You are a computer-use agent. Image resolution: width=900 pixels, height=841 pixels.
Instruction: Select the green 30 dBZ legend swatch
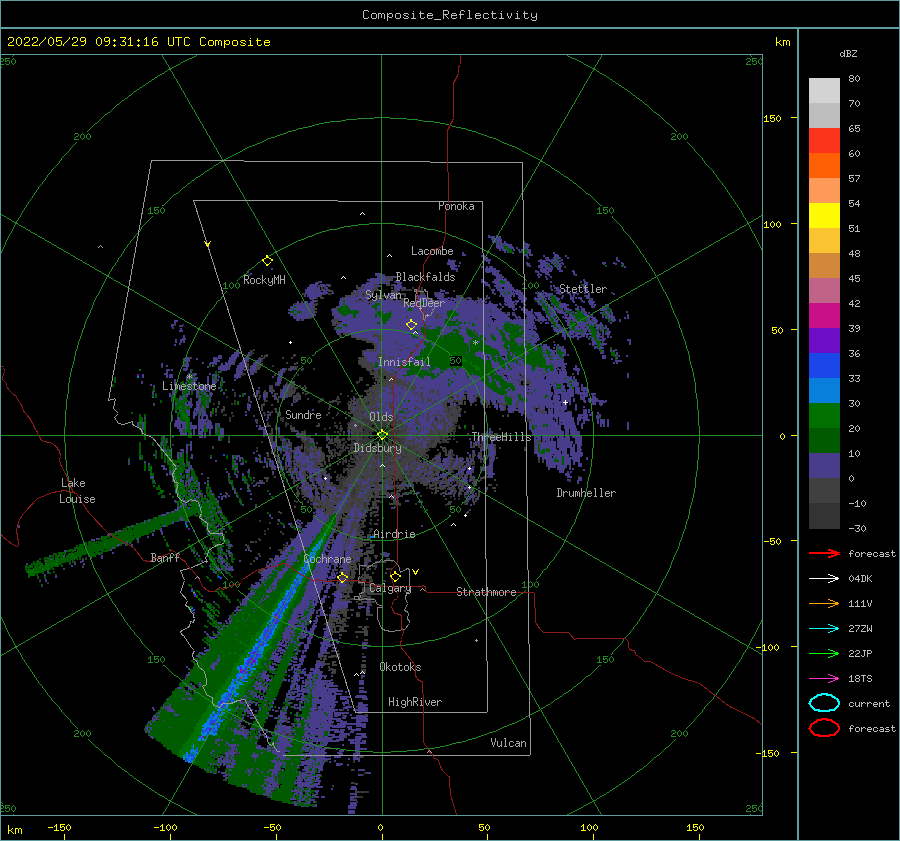824,416
